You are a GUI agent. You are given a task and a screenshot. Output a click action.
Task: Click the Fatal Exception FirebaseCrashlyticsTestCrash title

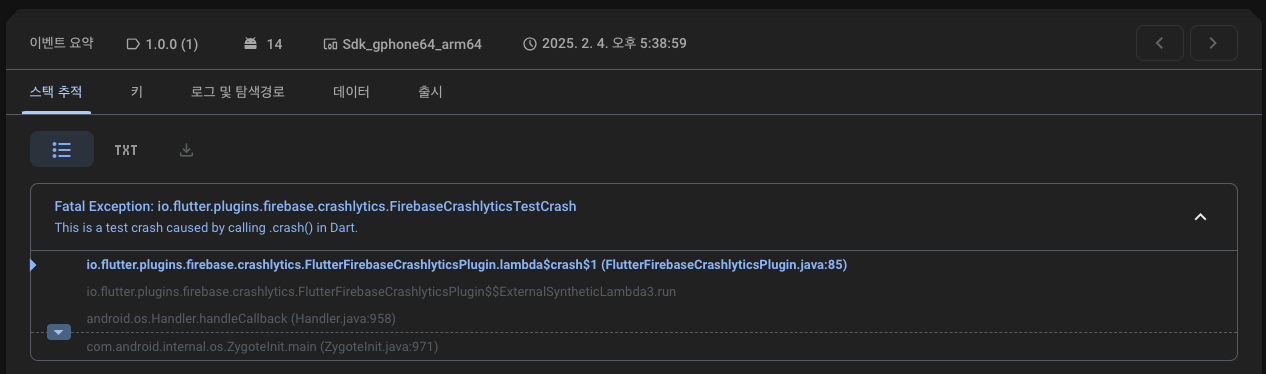[316, 206]
